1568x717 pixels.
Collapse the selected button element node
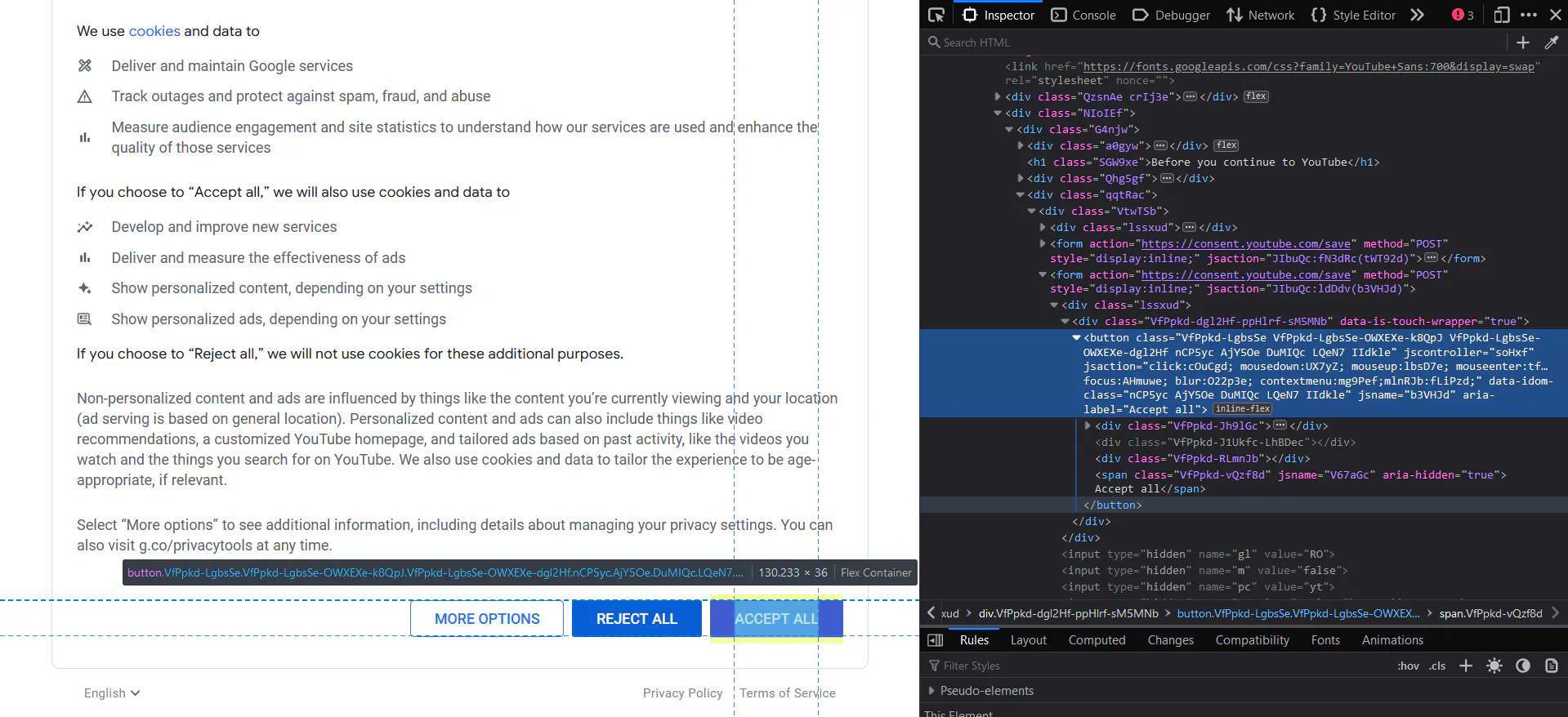click(x=1076, y=337)
